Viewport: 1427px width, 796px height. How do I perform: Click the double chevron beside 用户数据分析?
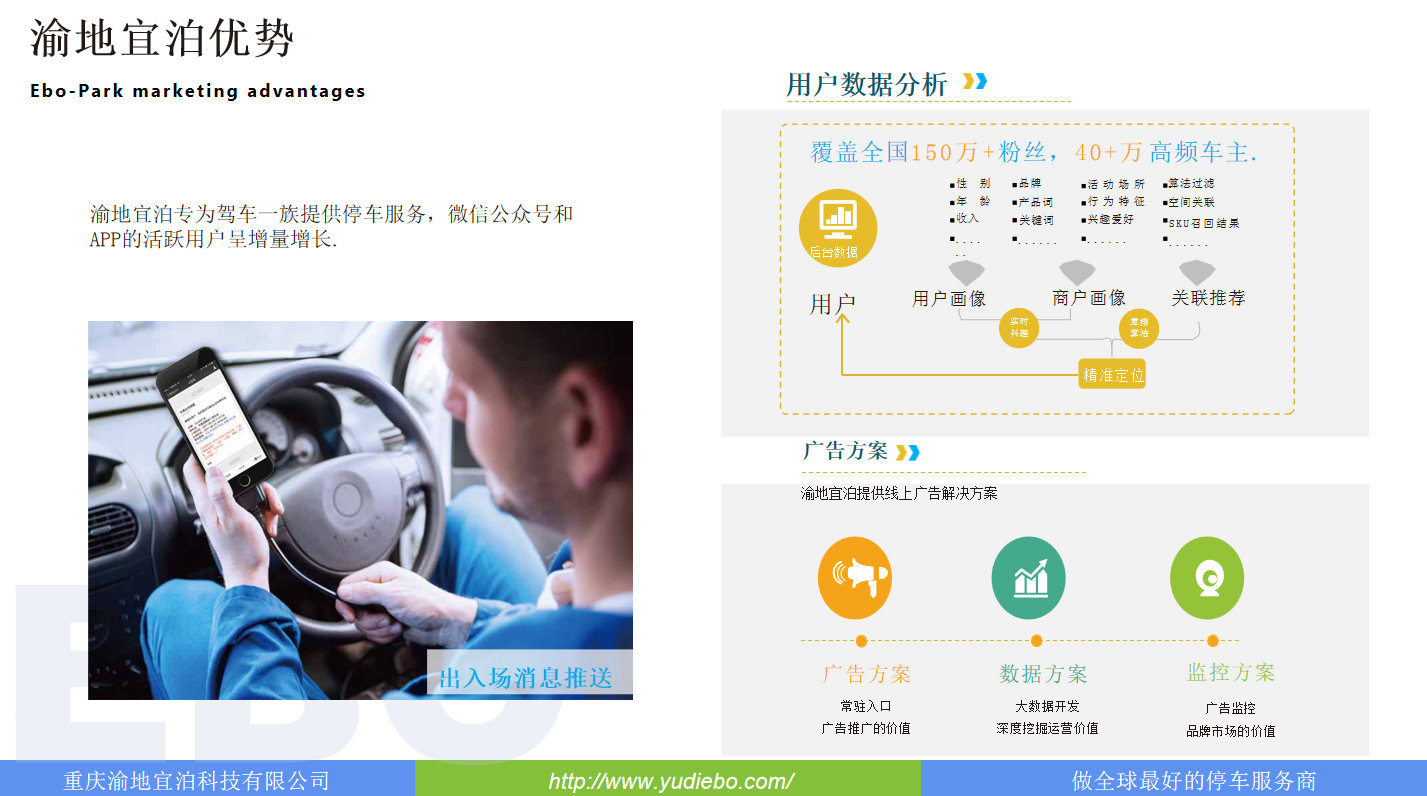974,82
